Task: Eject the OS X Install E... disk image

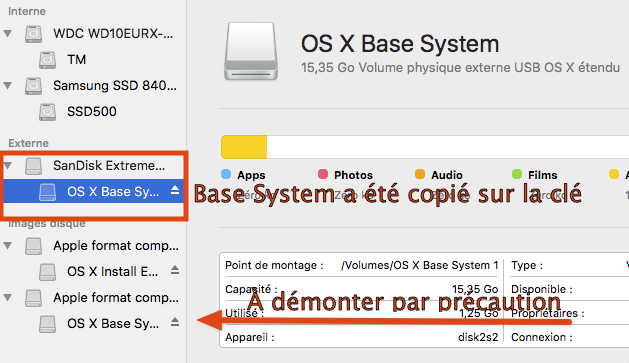Action: (x=175, y=270)
